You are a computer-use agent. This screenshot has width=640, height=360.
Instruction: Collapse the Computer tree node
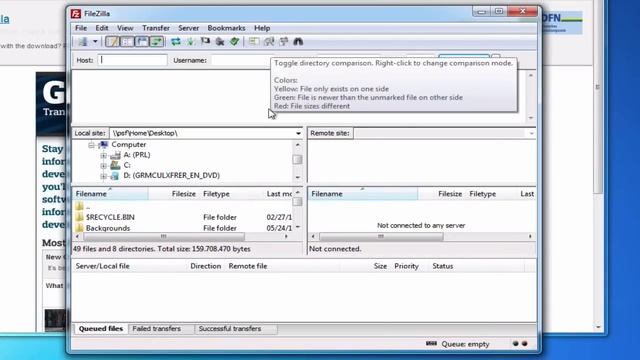point(91,145)
